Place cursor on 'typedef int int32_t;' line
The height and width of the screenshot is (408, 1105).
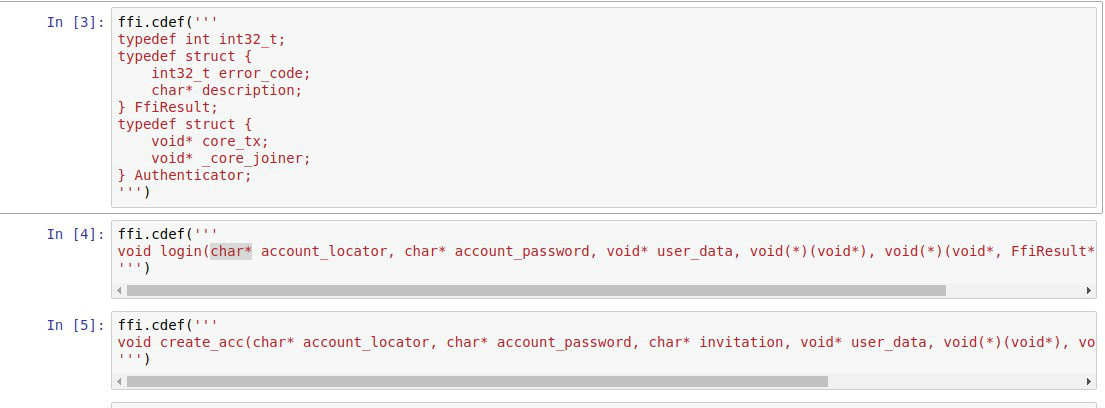point(208,39)
